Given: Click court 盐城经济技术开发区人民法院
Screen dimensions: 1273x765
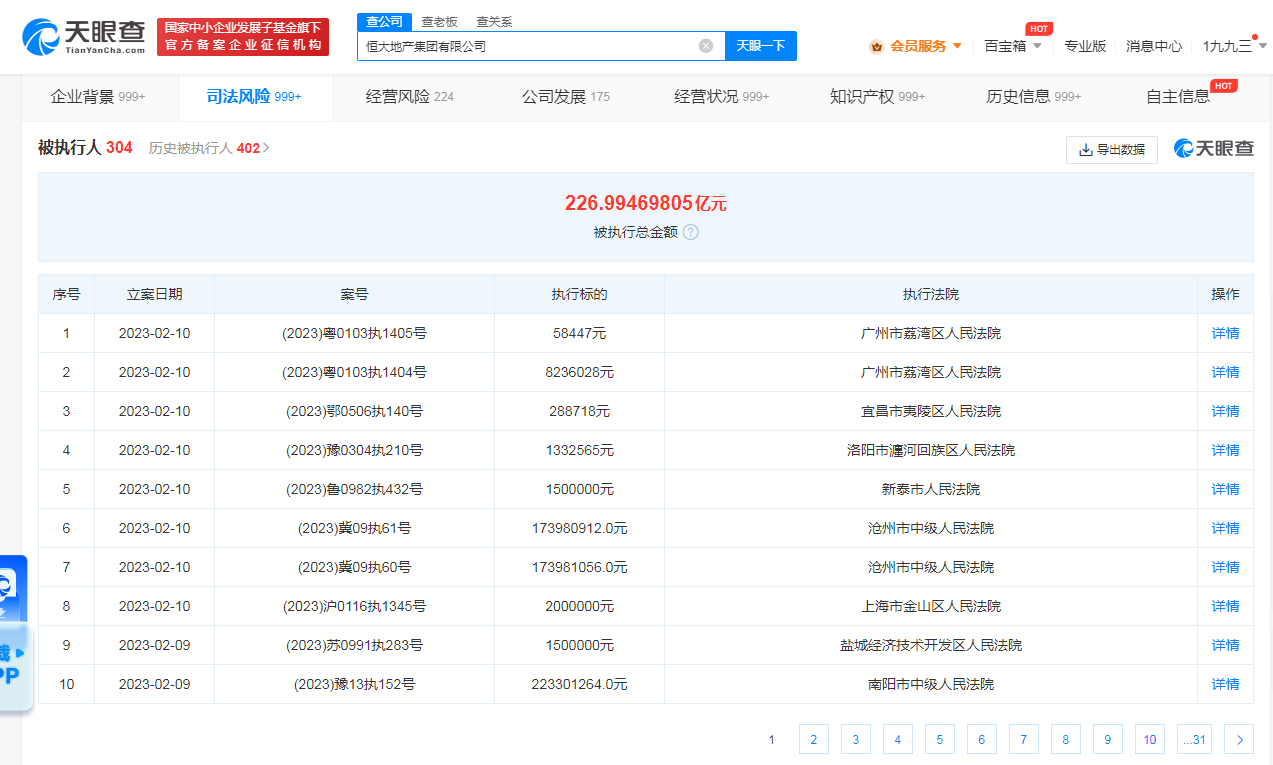Looking at the screenshot, I should (x=931, y=645).
